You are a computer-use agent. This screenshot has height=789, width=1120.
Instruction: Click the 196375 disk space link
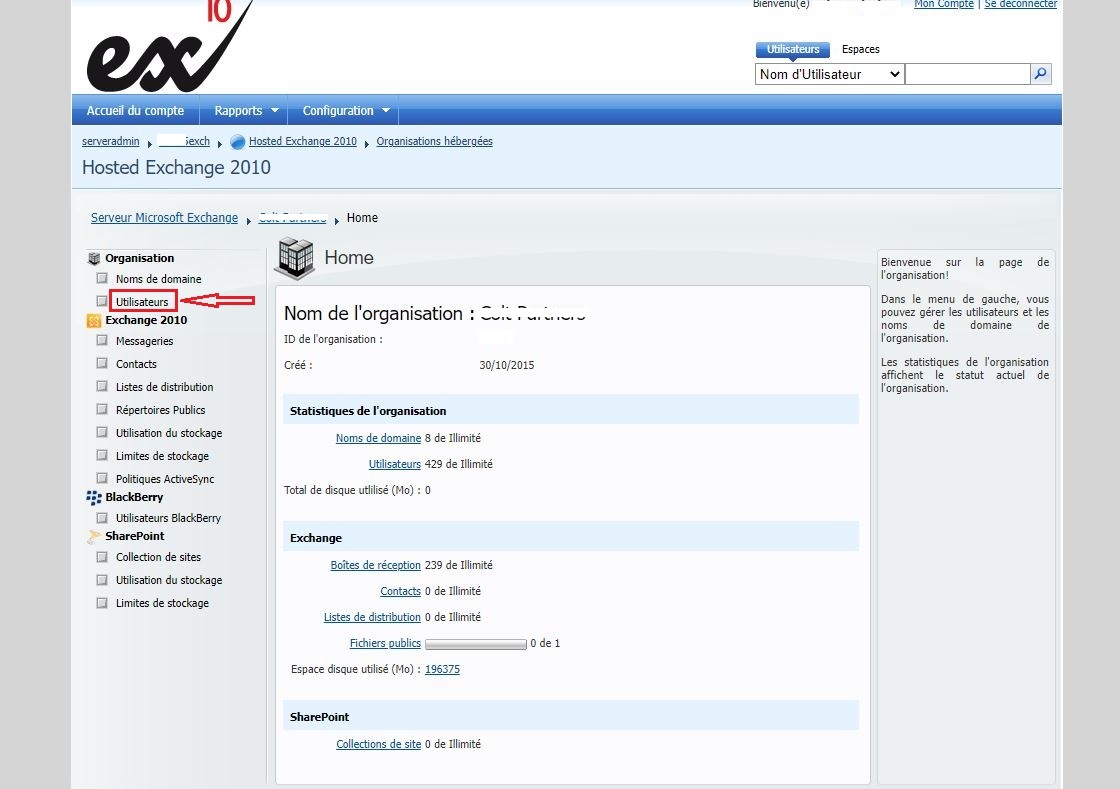click(x=442, y=670)
